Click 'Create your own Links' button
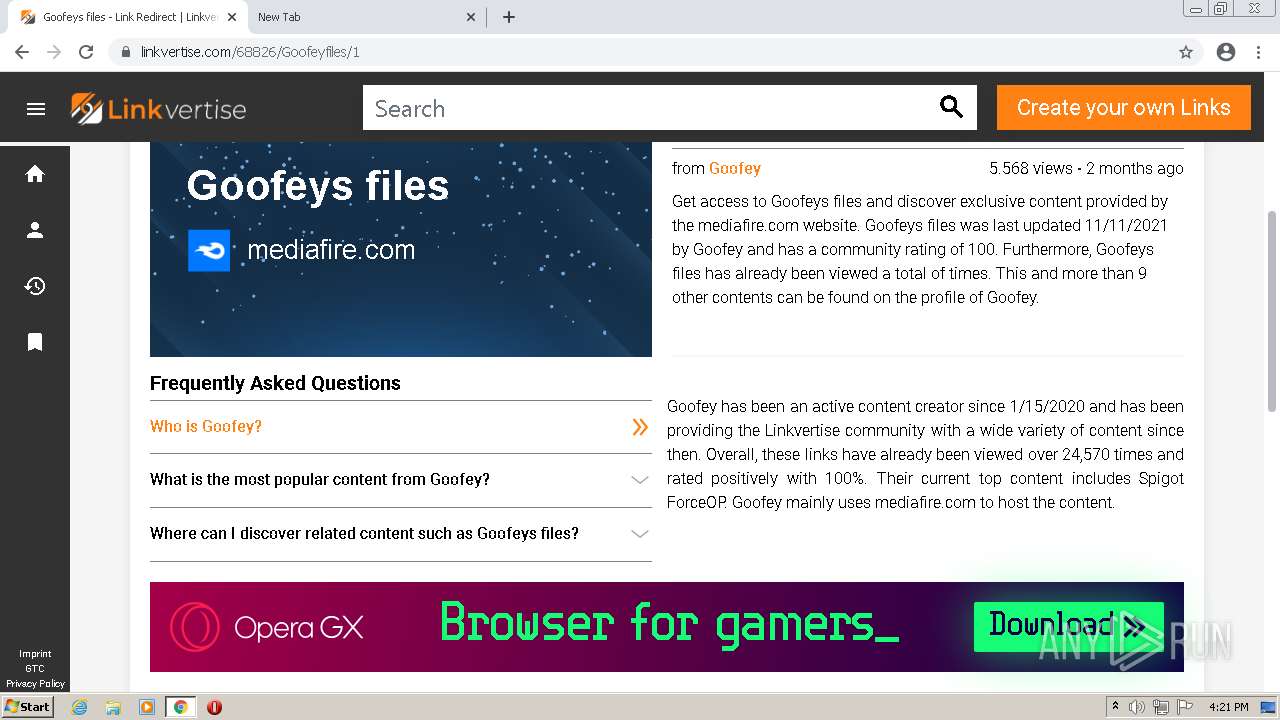Screen dimensions: 1280x720 (1124, 108)
